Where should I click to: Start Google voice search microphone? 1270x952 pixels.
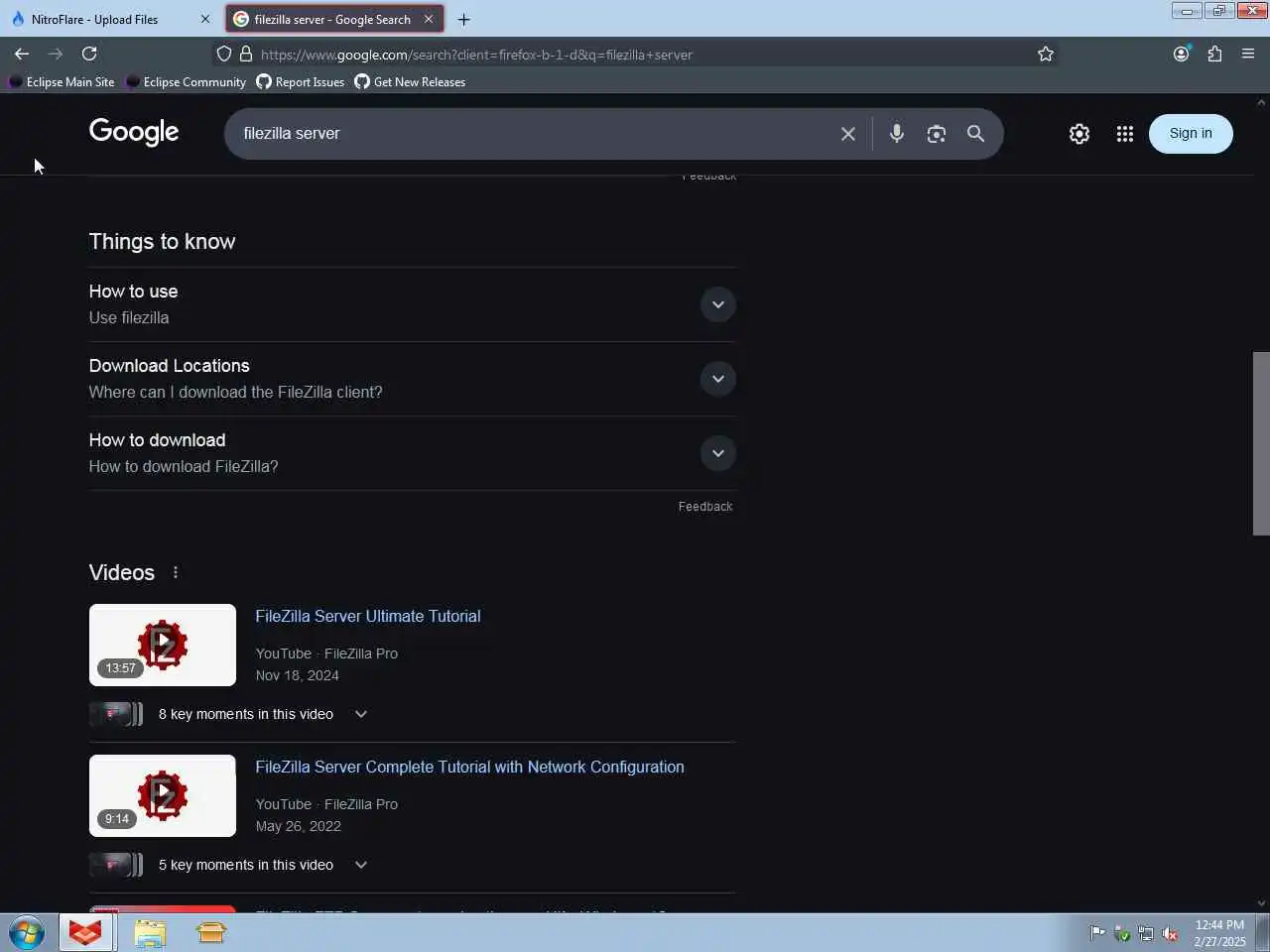click(x=896, y=134)
